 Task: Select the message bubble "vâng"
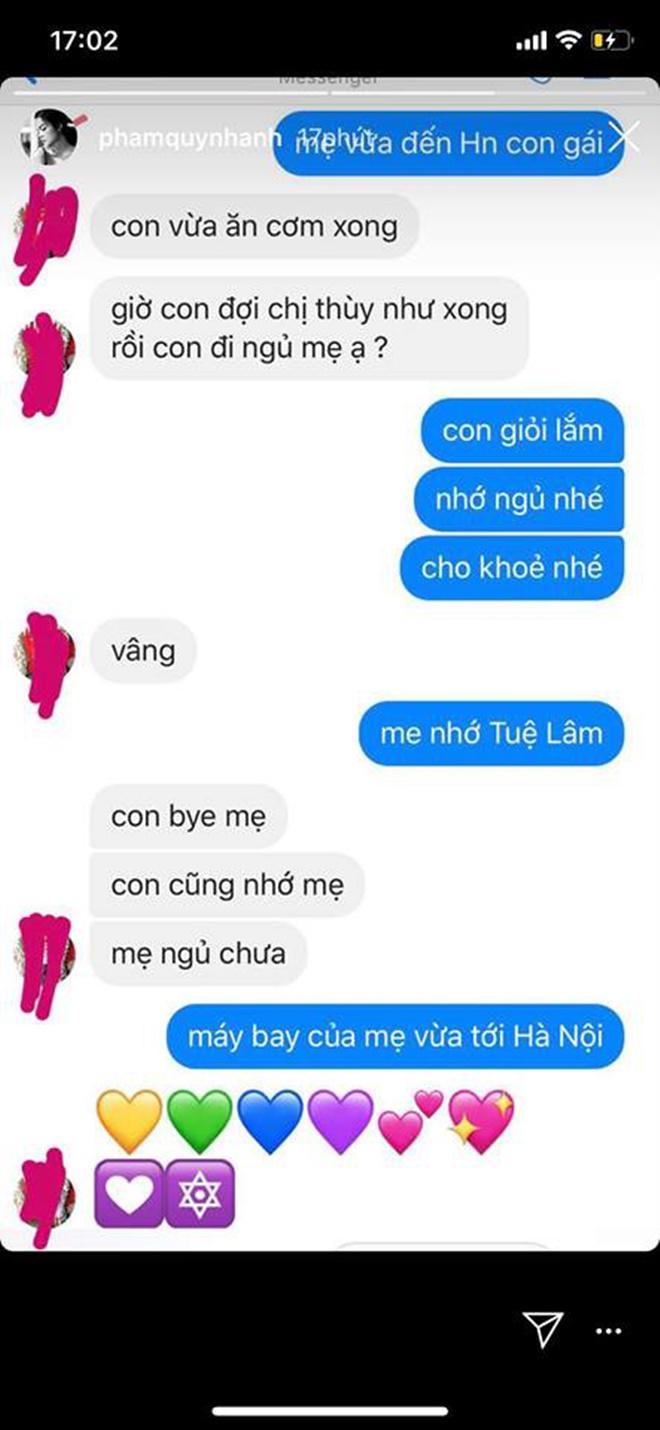[143, 651]
